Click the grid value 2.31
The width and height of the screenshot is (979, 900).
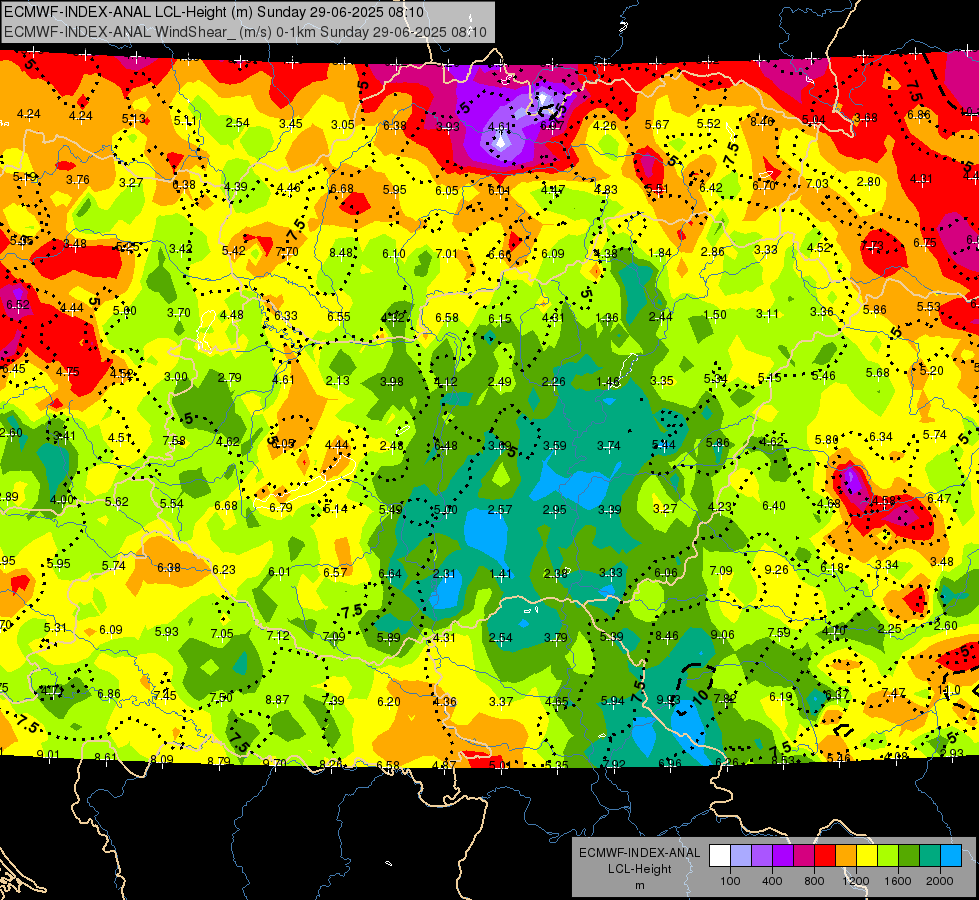[x=444, y=573]
